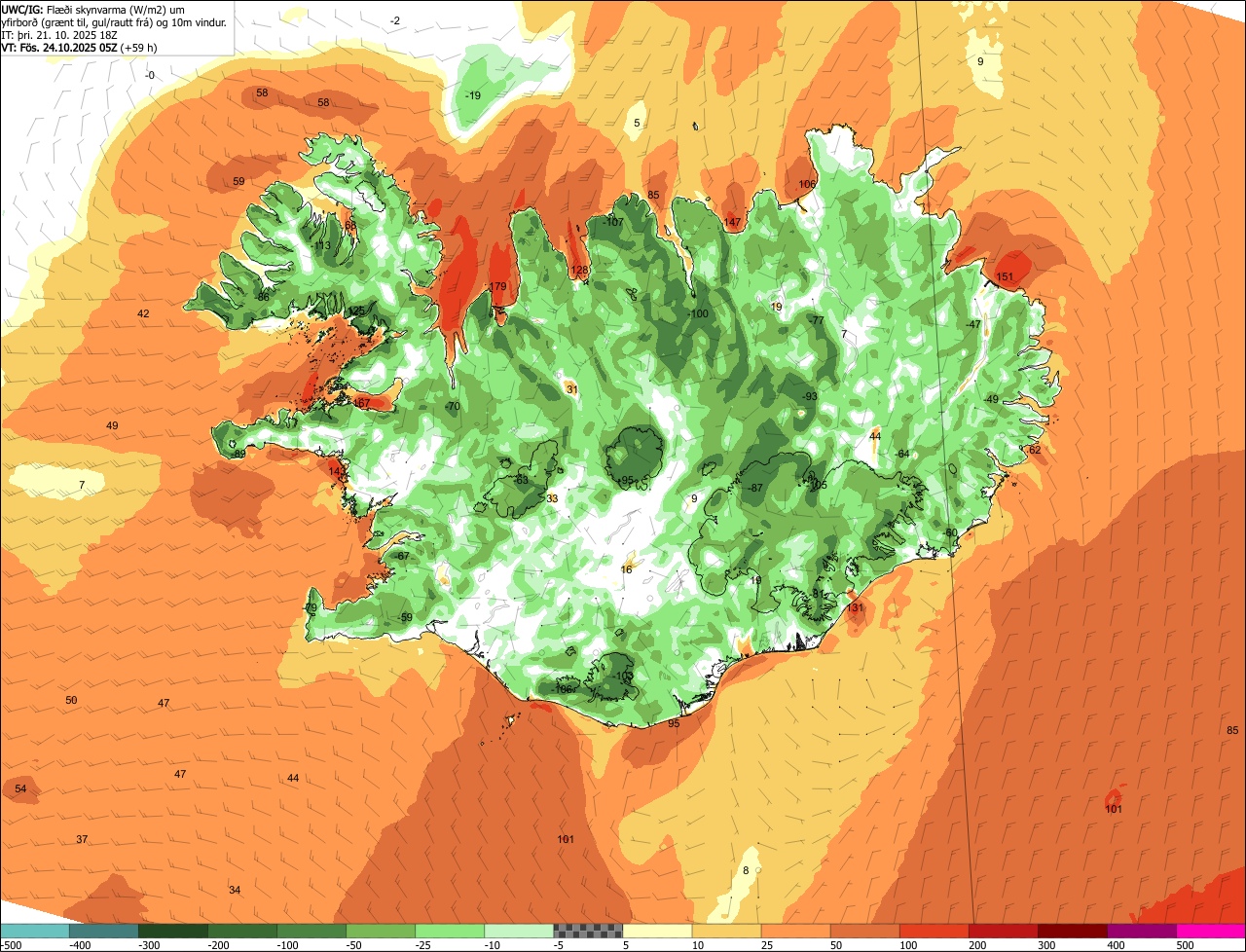The height and width of the screenshot is (952, 1246).
Task: Click the '-79' heat flux value
Action: pos(310,608)
